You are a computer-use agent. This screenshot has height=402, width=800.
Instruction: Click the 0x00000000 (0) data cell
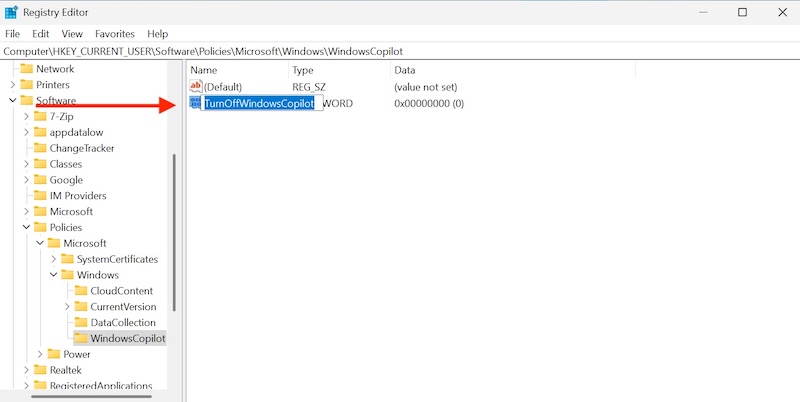(429, 104)
